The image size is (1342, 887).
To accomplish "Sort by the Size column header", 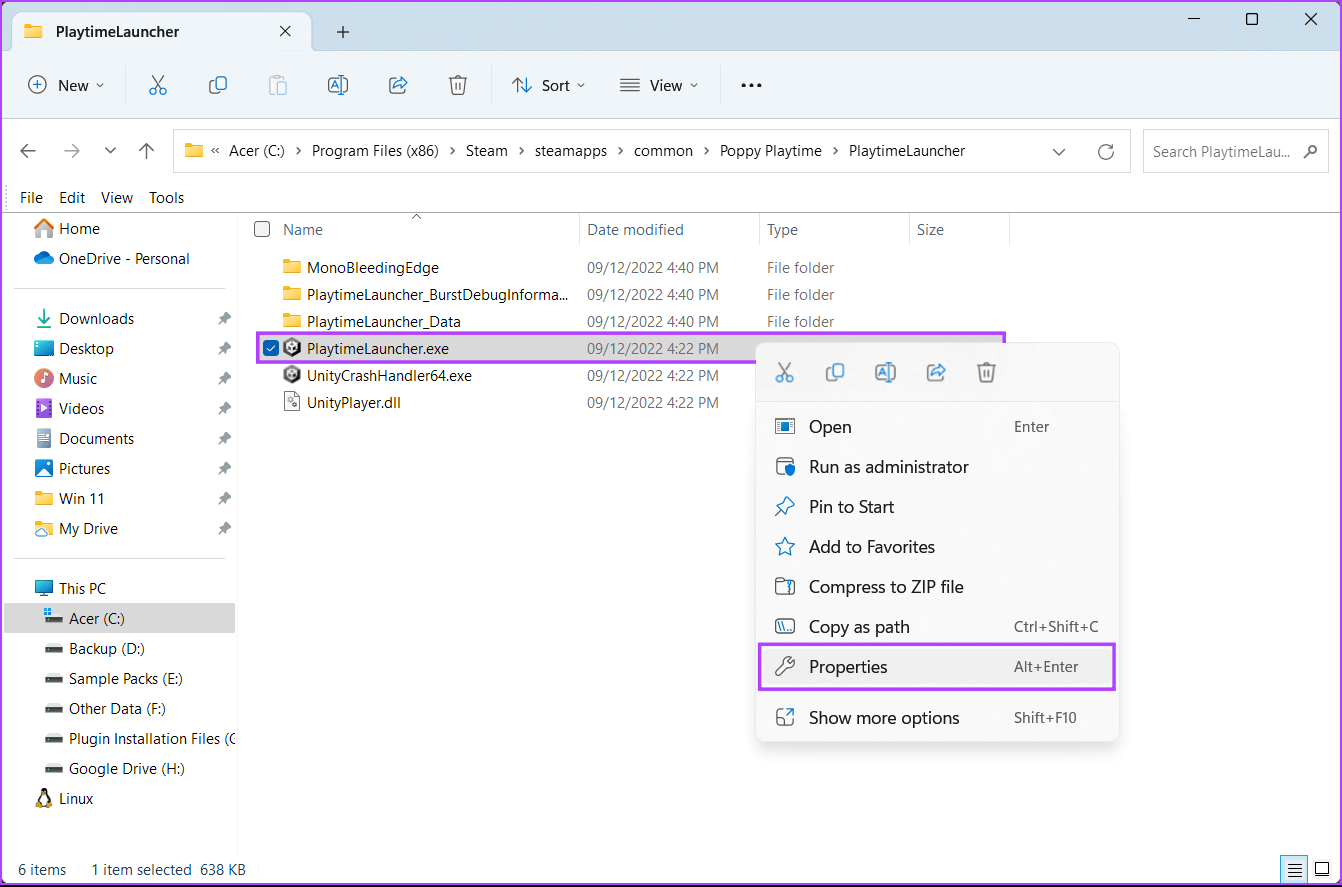I will coord(930,230).
